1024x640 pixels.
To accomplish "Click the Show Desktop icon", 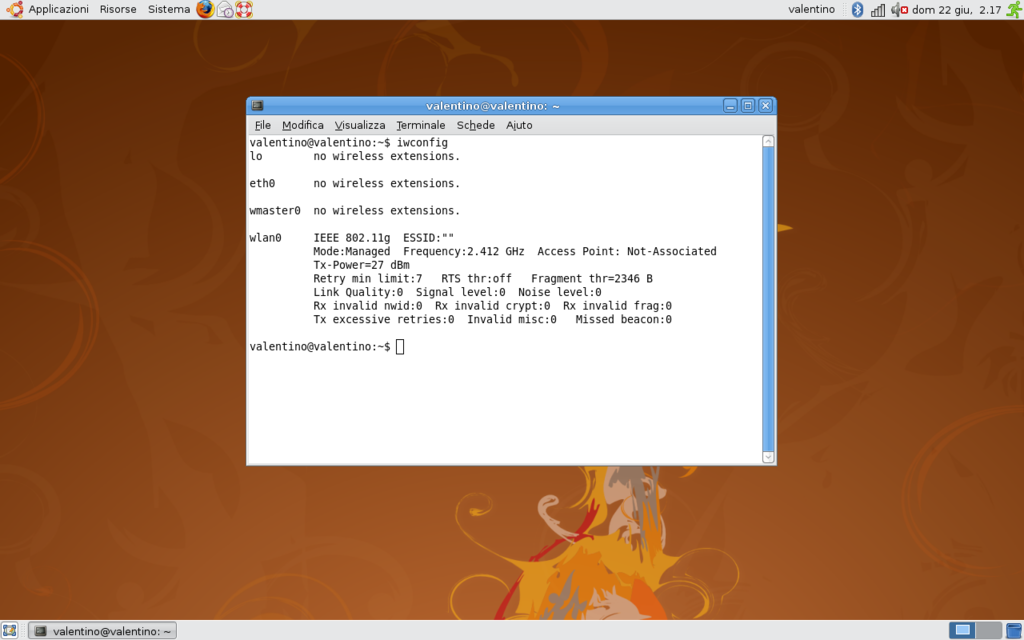I will click(x=10, y=630).
